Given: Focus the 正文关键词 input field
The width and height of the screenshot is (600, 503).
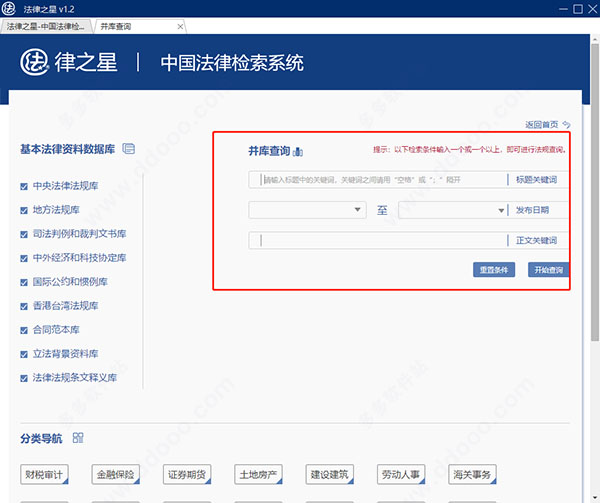Looking at the screenshot, I should (378, 240).
